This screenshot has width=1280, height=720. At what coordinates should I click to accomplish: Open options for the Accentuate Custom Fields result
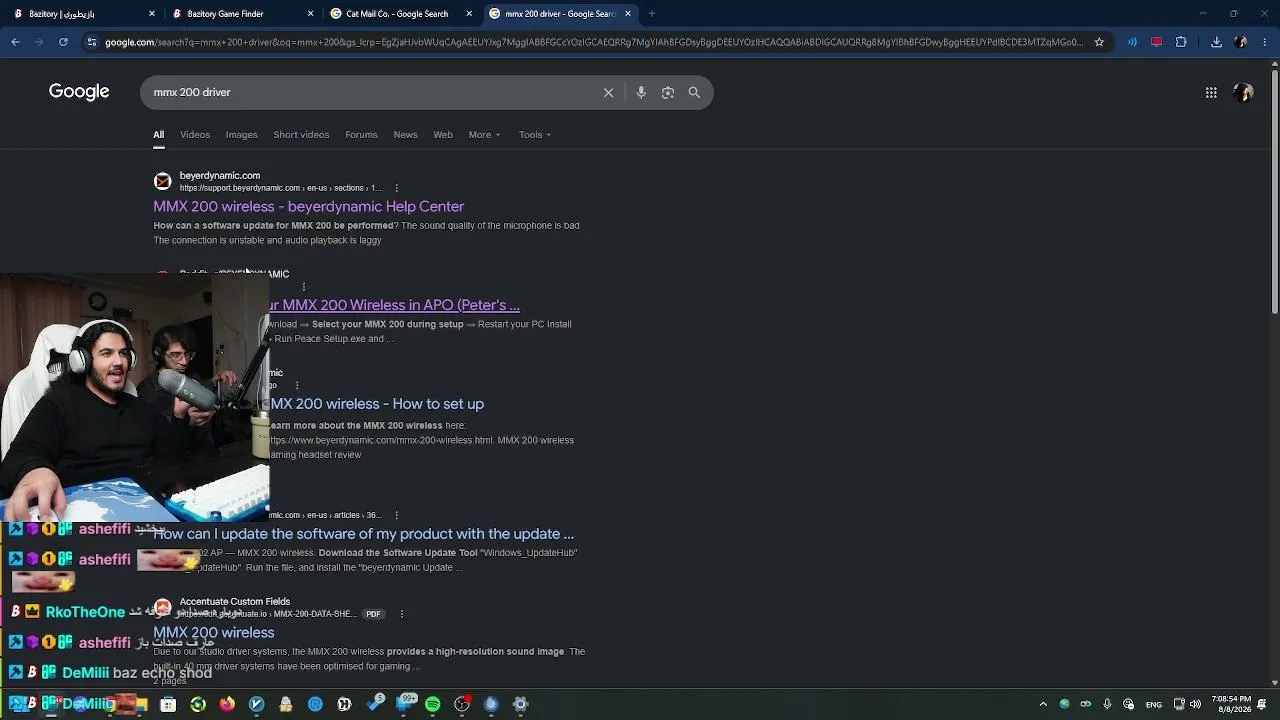click(401, 614)
